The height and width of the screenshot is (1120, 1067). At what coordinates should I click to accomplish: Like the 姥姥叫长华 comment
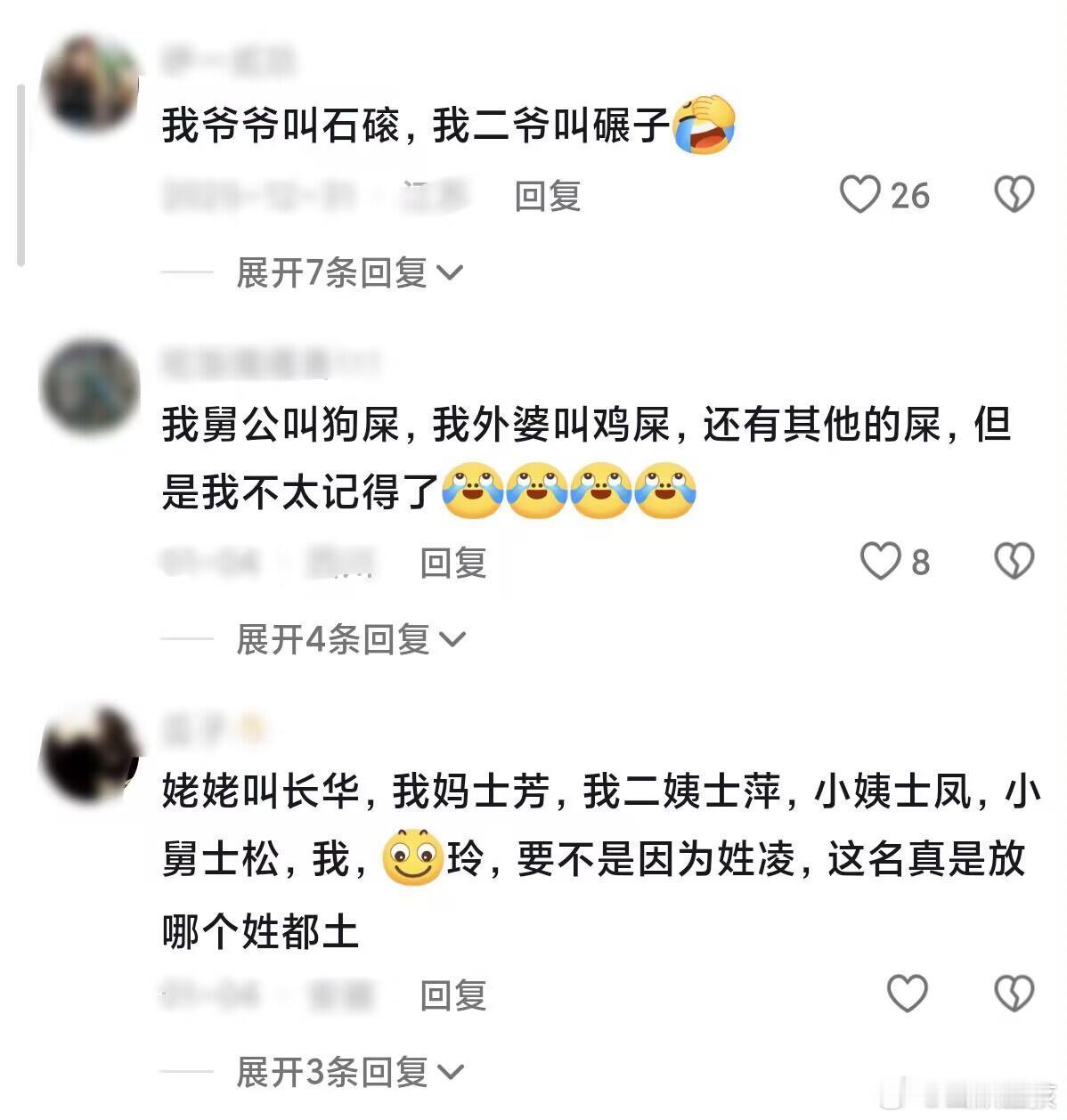coord(908,993)
